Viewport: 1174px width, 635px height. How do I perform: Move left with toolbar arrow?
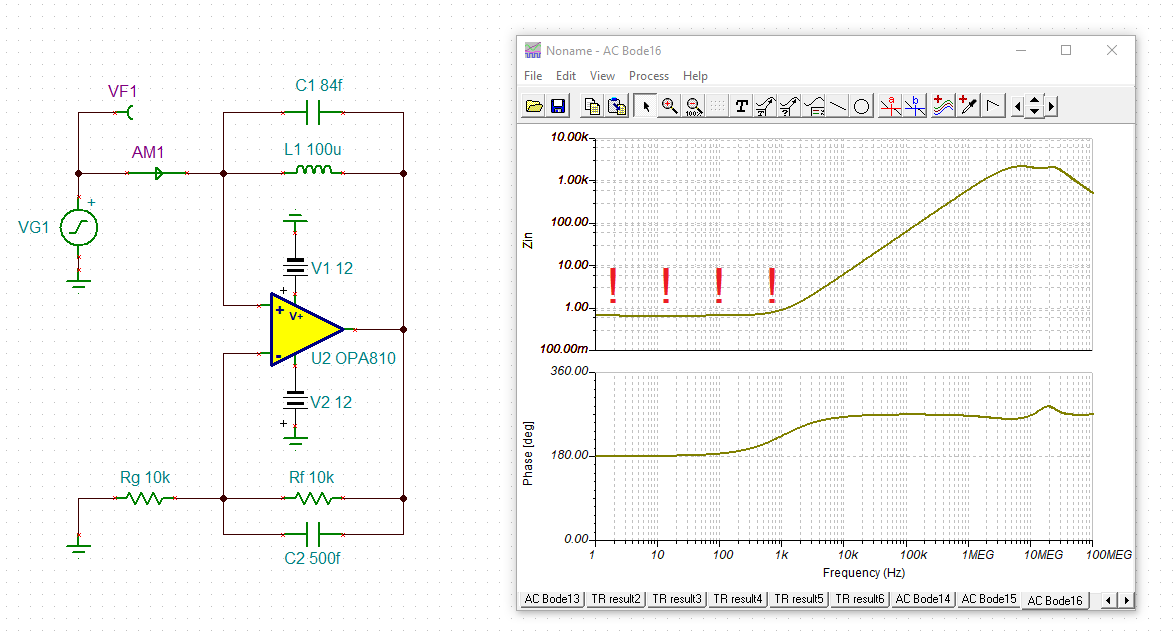pyautogui.click(x=1017, y=107)
